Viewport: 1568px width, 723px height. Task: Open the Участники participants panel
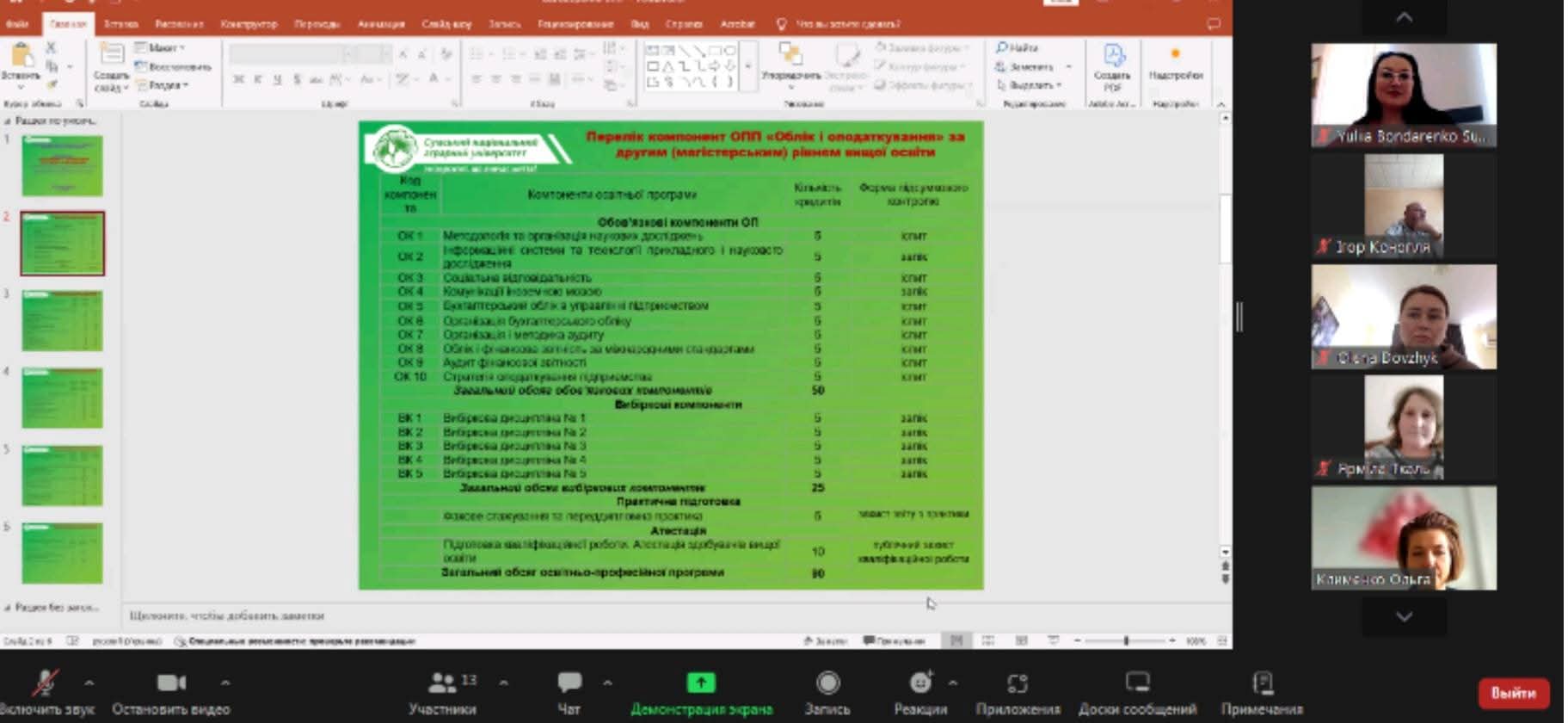tap(442, 683)
